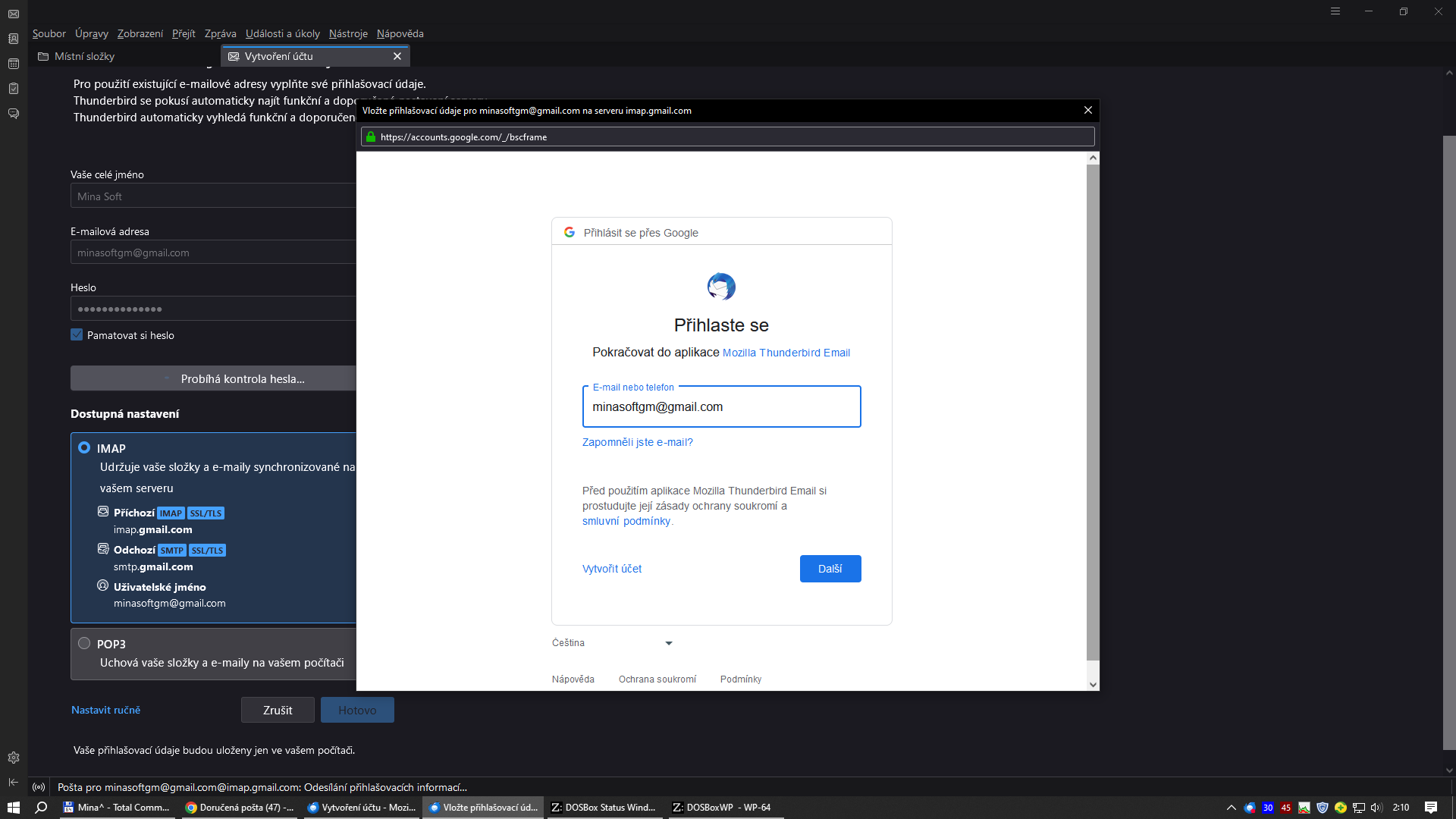Select the POP3 radio option
The width and height of the screenshot is (1456, 819).
(84, 643)
